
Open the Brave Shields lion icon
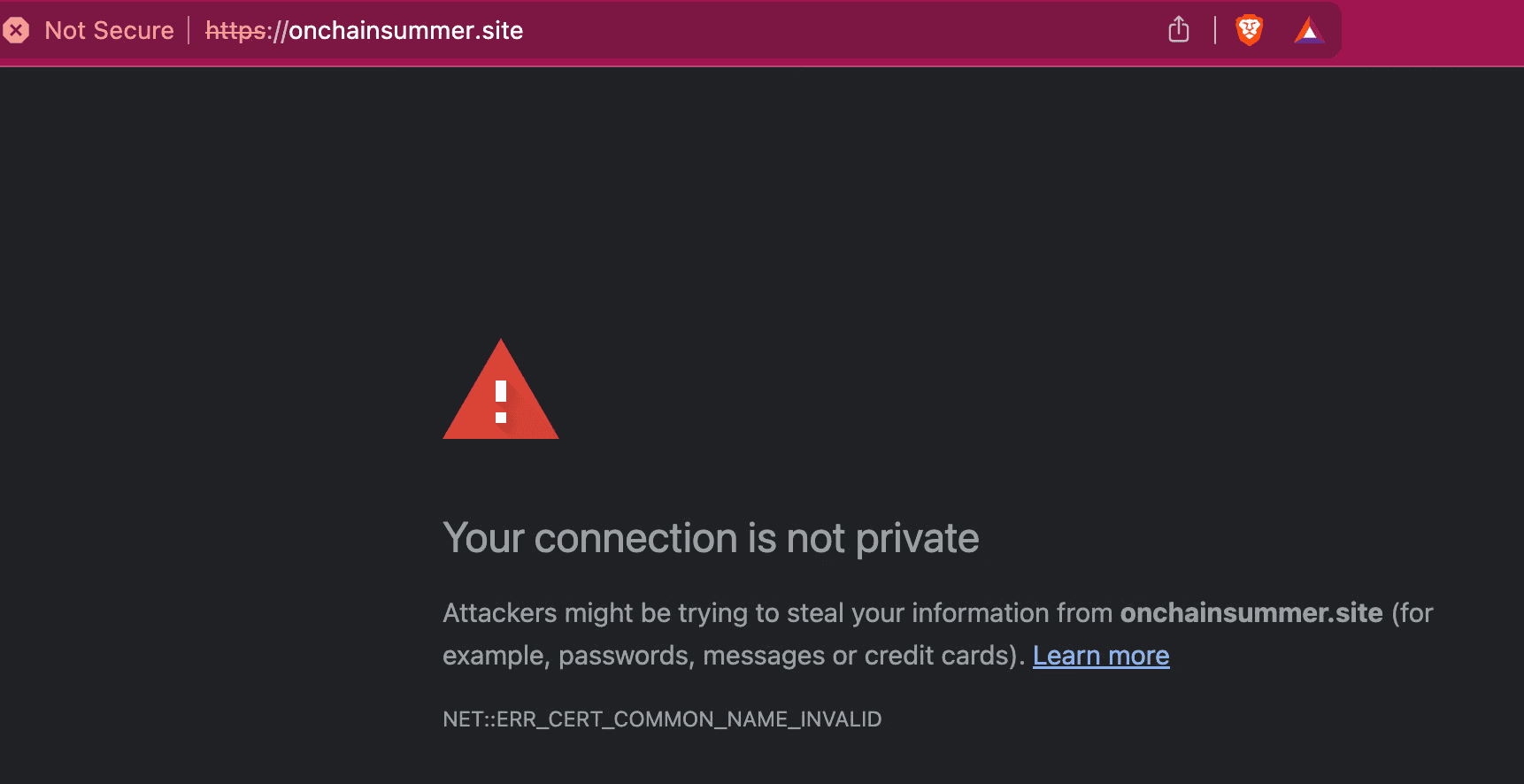click(1249, 30)
